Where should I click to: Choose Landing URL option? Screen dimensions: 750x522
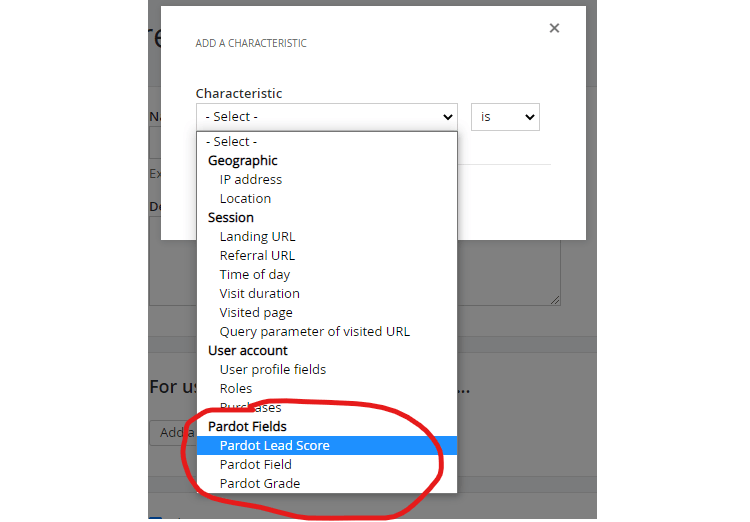point(257,237)
